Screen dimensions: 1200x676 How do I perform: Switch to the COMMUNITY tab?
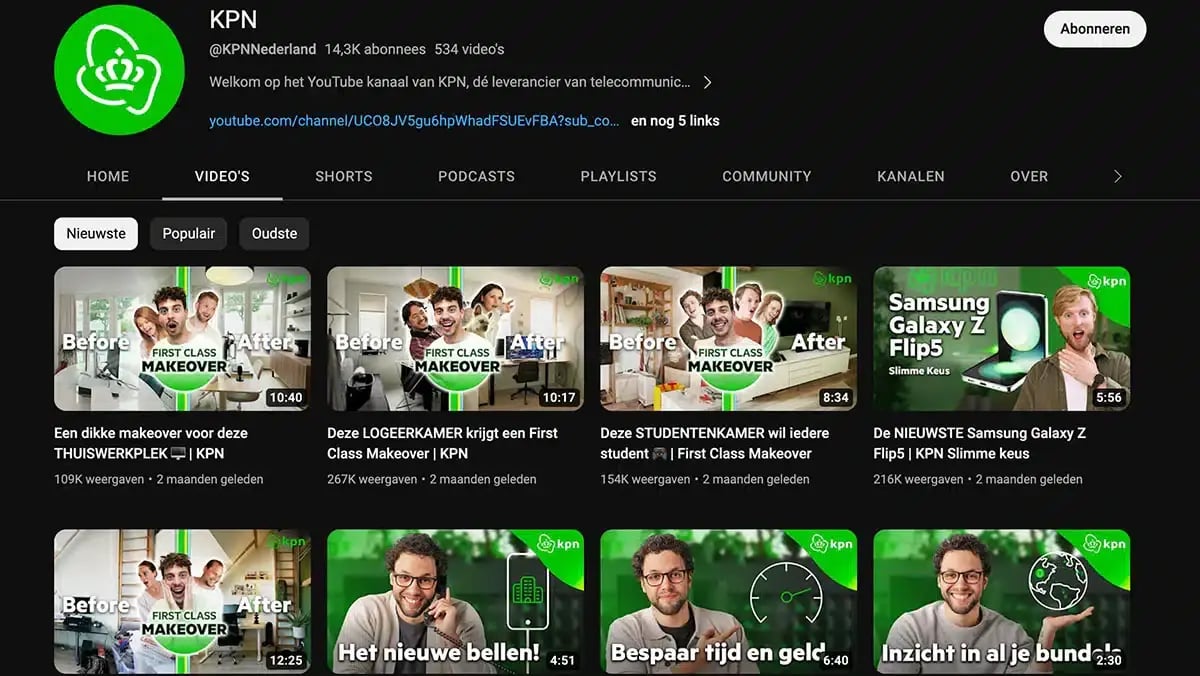(x=767, y=176)
